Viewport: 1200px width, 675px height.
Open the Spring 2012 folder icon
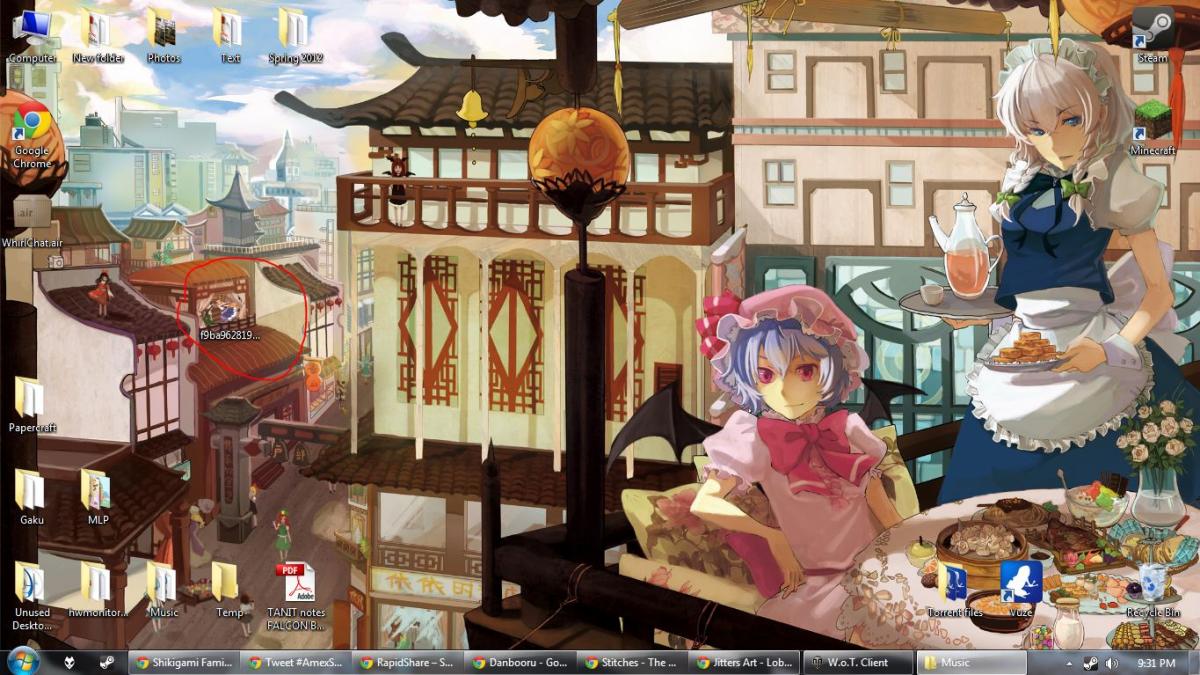295,35
